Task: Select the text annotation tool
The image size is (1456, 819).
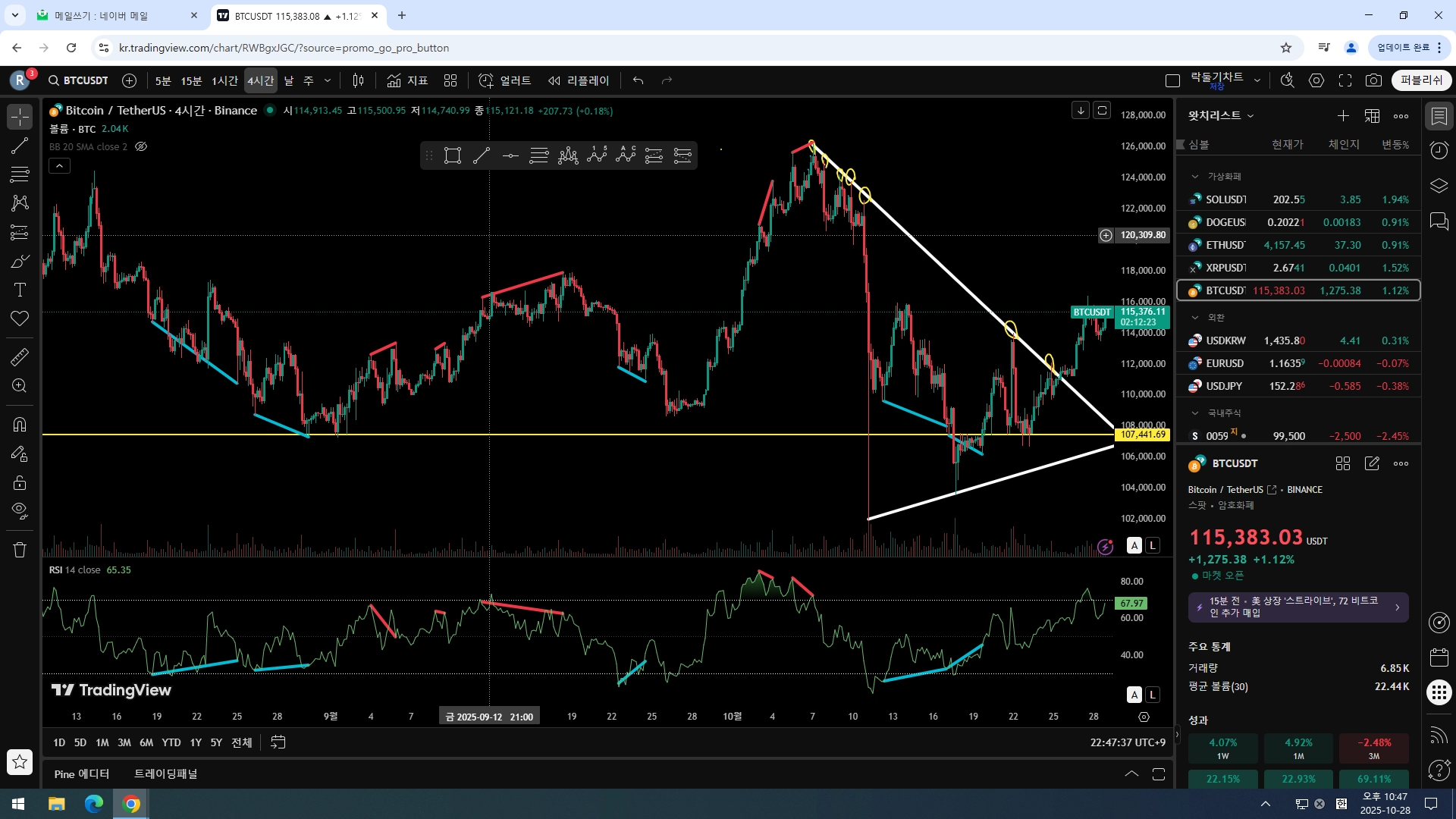Action: (x=20, y=290)
